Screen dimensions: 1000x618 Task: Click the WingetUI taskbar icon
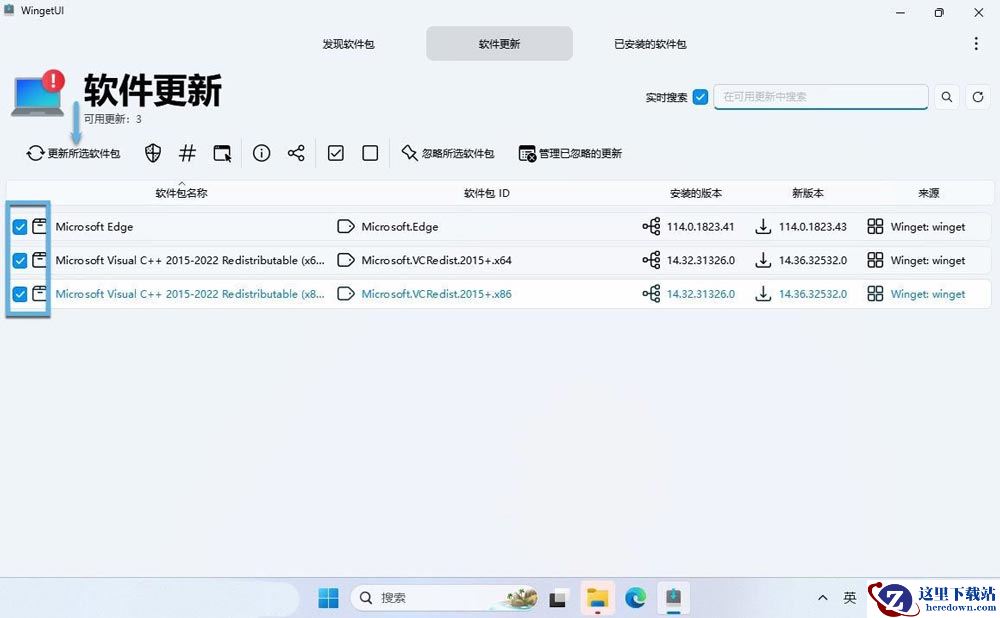[x=673, y=598]
